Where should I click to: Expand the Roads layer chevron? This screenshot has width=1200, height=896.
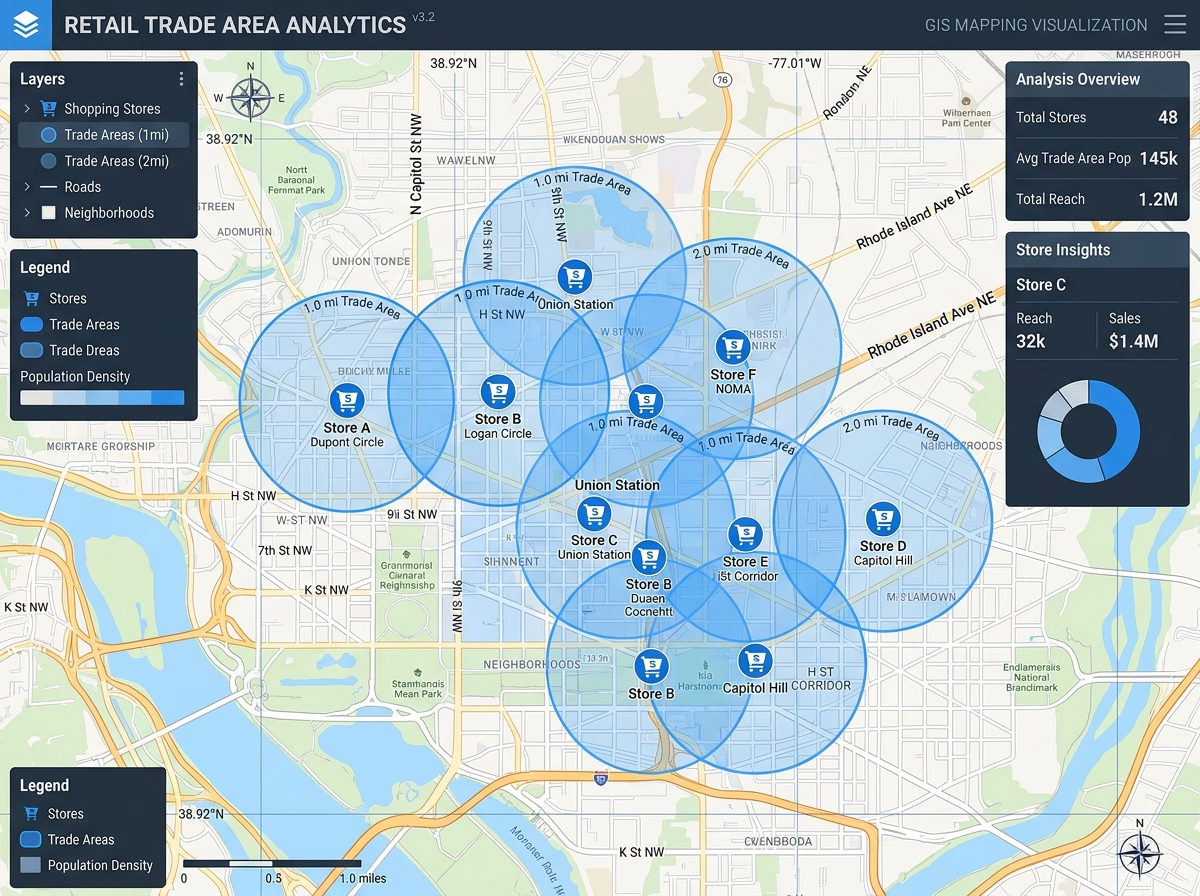[27, 187]
